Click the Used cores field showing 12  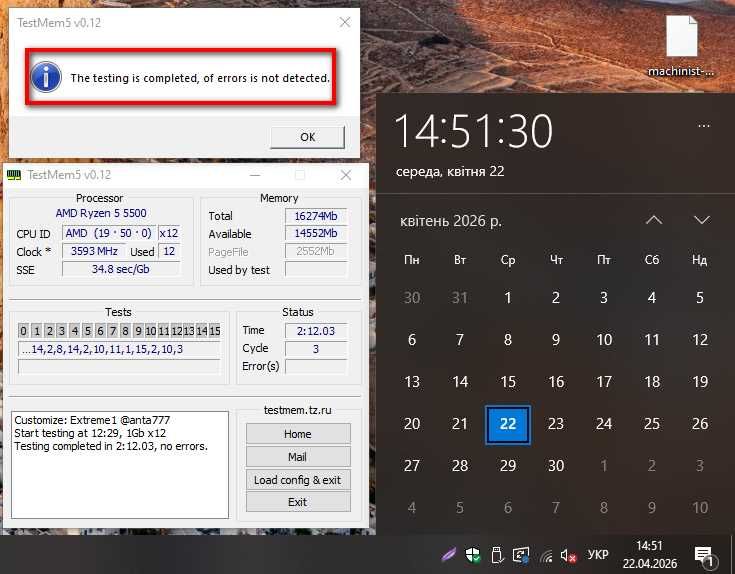pos(169,251)
